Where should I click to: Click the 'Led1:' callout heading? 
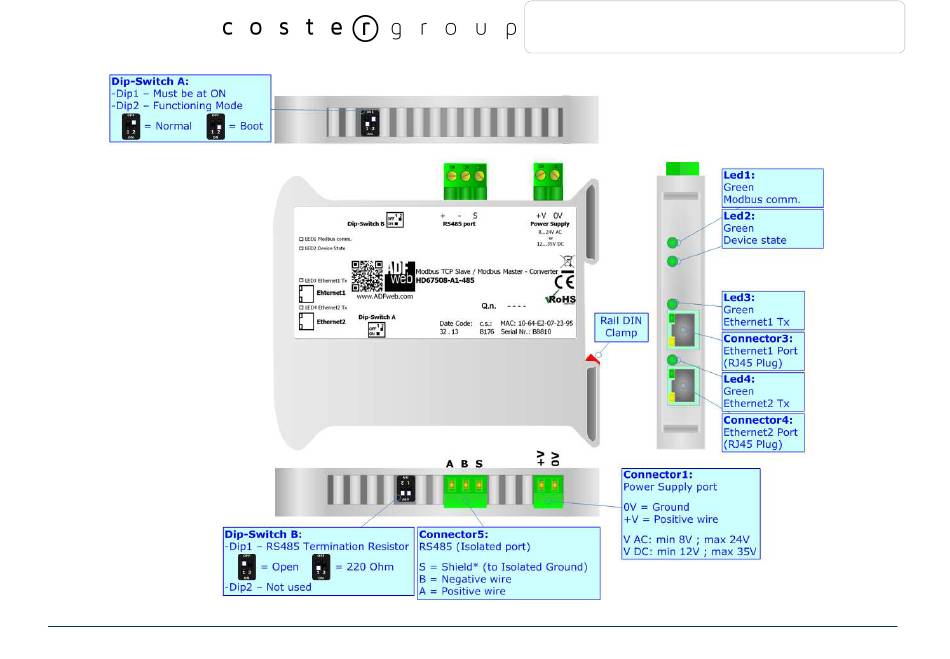(739, 175)
